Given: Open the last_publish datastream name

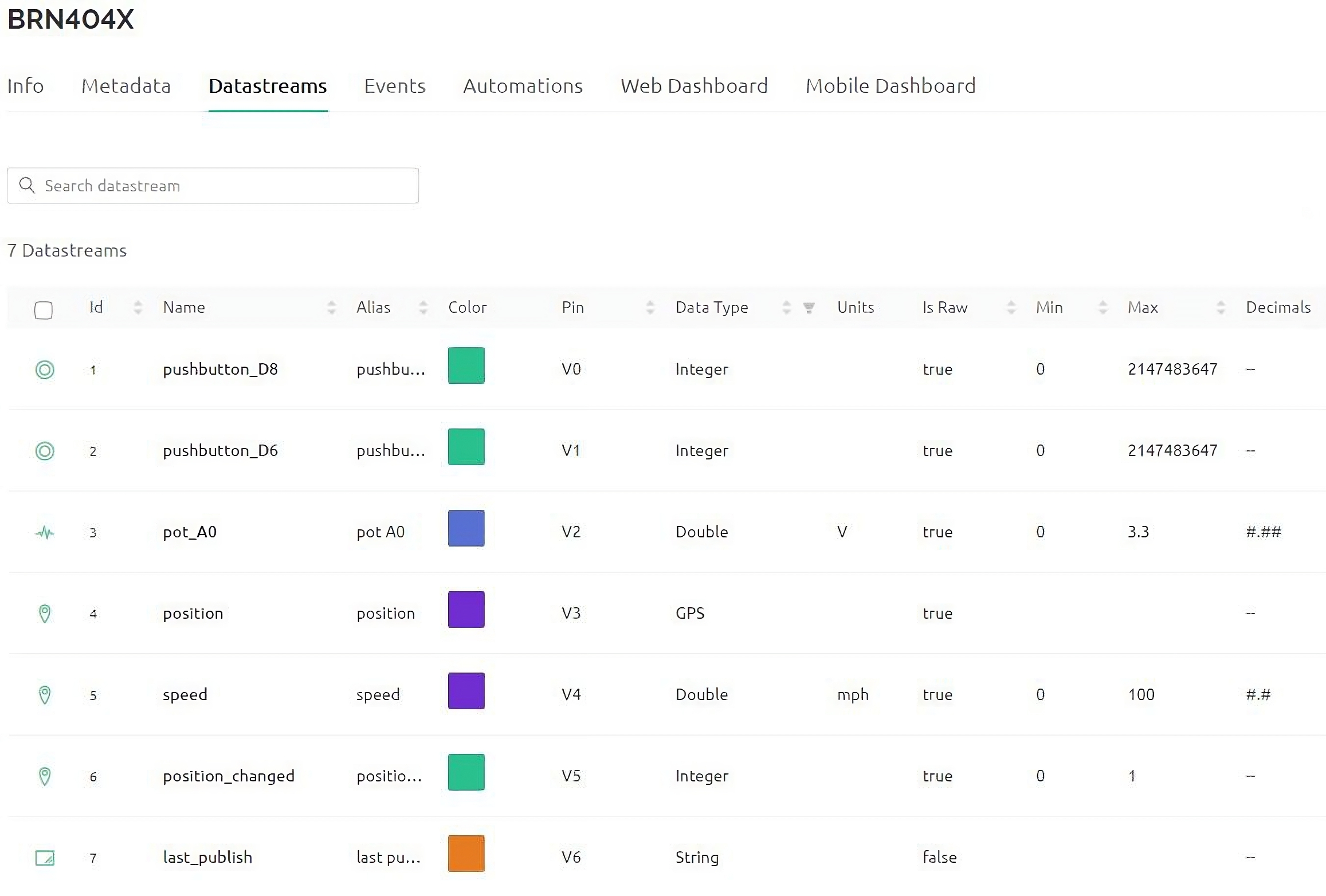Looking at the screenshot, I should point(207,857).
